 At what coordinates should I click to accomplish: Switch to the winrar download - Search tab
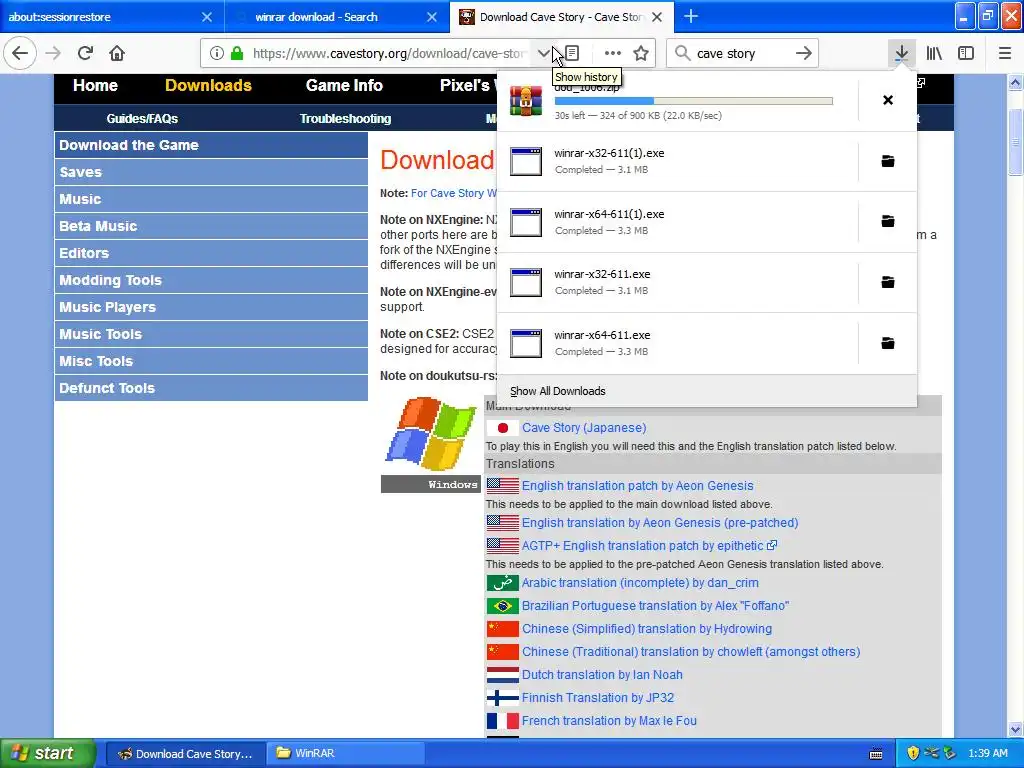coord(337,17)
